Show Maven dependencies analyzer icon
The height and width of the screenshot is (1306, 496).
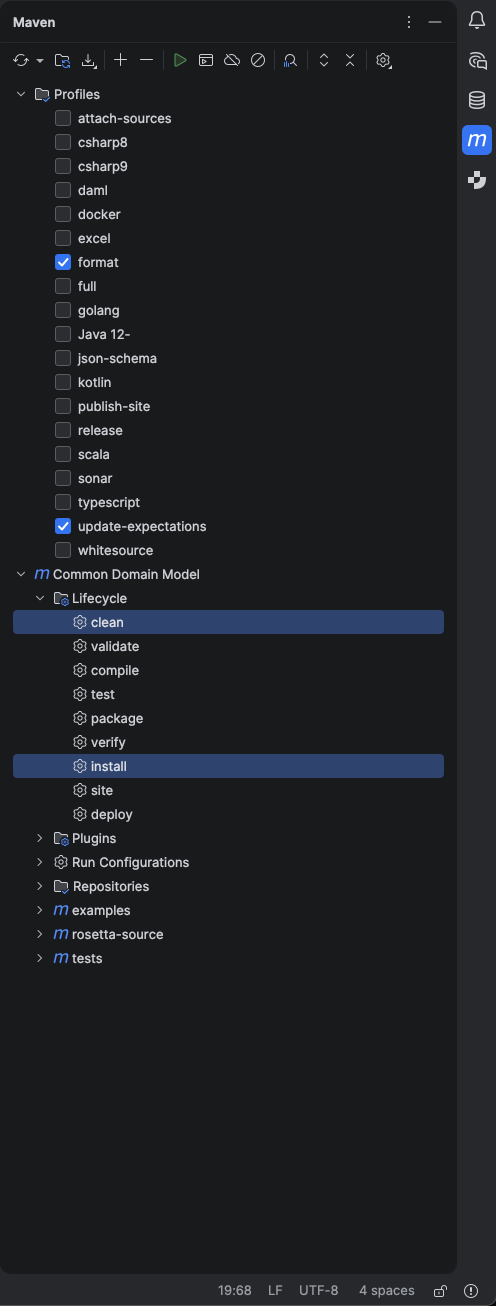(290, 61)
